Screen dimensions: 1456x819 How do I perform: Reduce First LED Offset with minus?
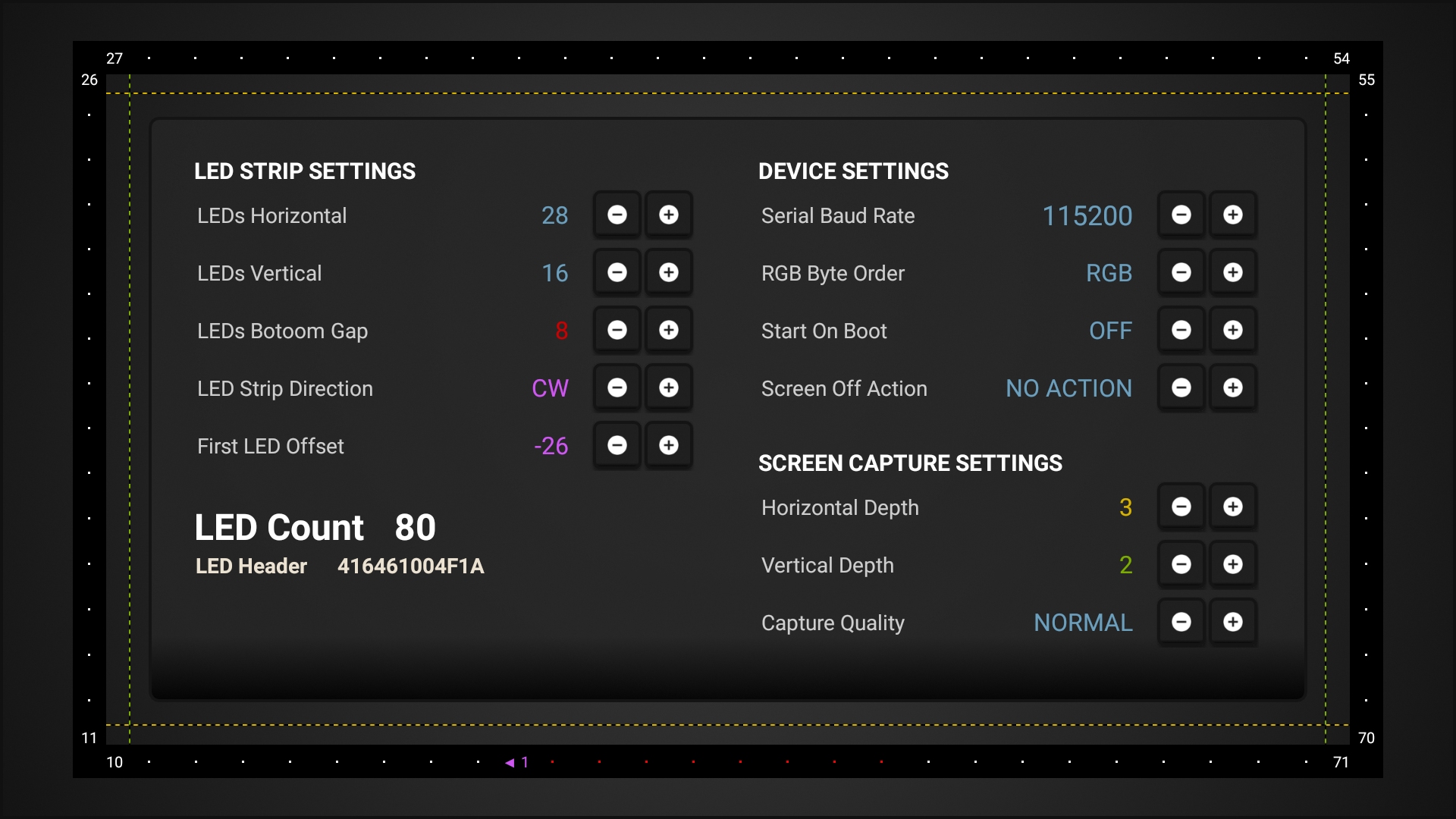[x=617, y=446]
